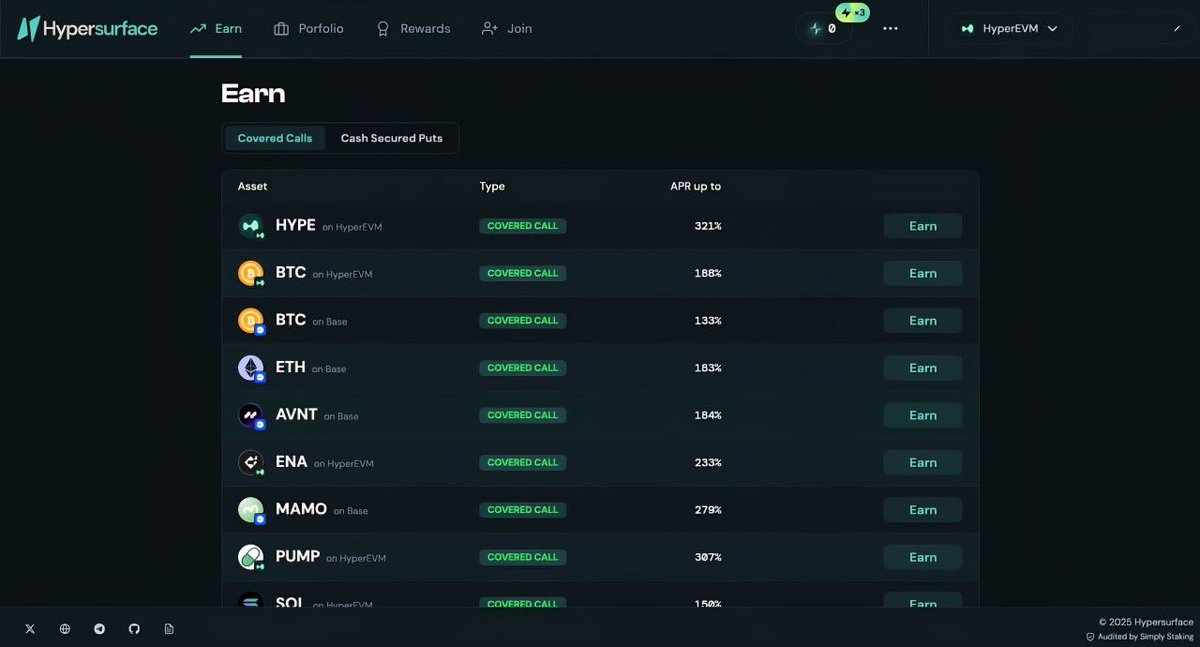This screenshot has width=1200, height=647.
Task: Click the BTC on Base token icon
Action: pyautogui.click(x=251, y=321)
